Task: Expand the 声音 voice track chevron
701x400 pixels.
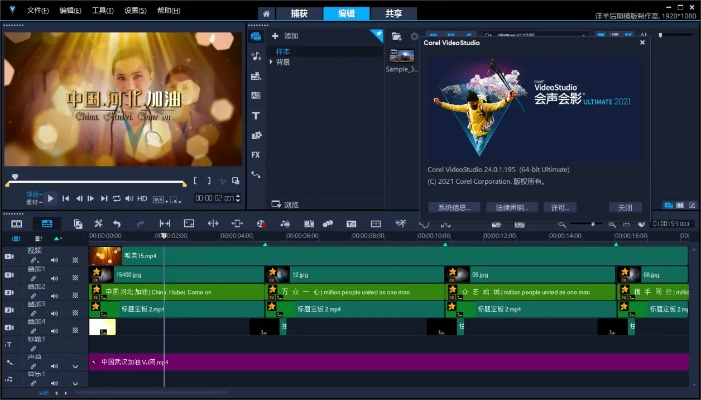Action: click(x=75, y=366)
